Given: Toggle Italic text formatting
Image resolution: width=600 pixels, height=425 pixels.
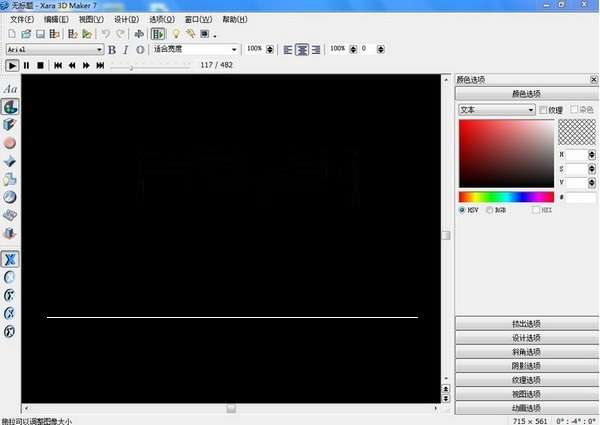Looking at the screenshot, I should 126,50.
